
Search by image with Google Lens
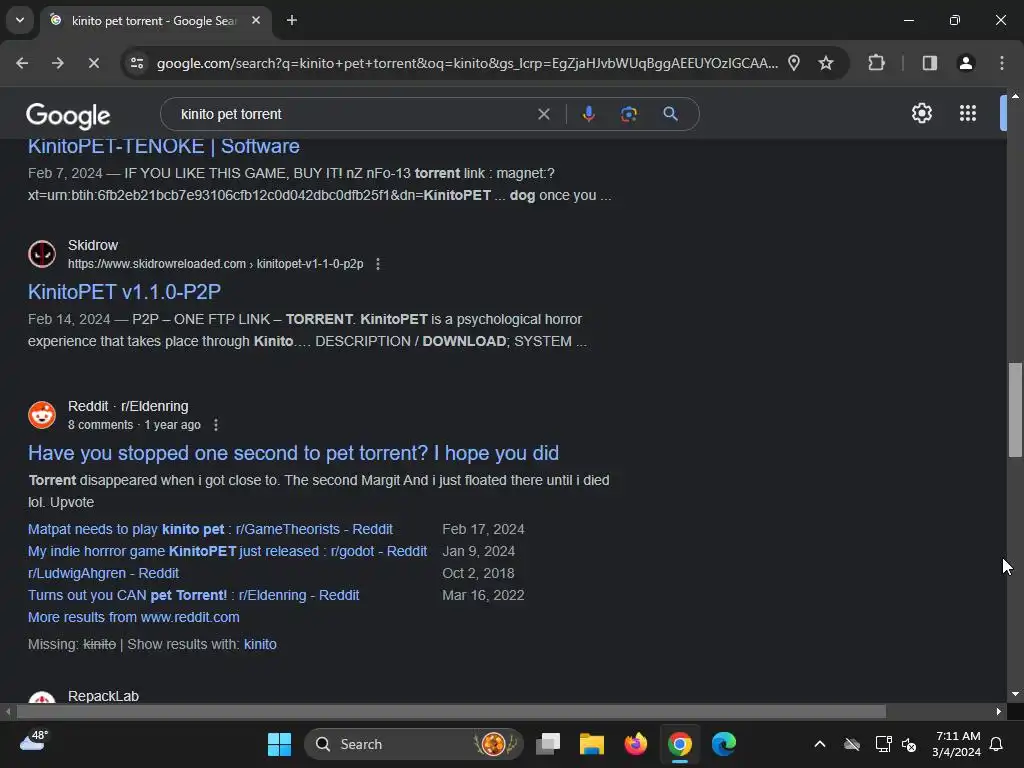coord(629,114)
